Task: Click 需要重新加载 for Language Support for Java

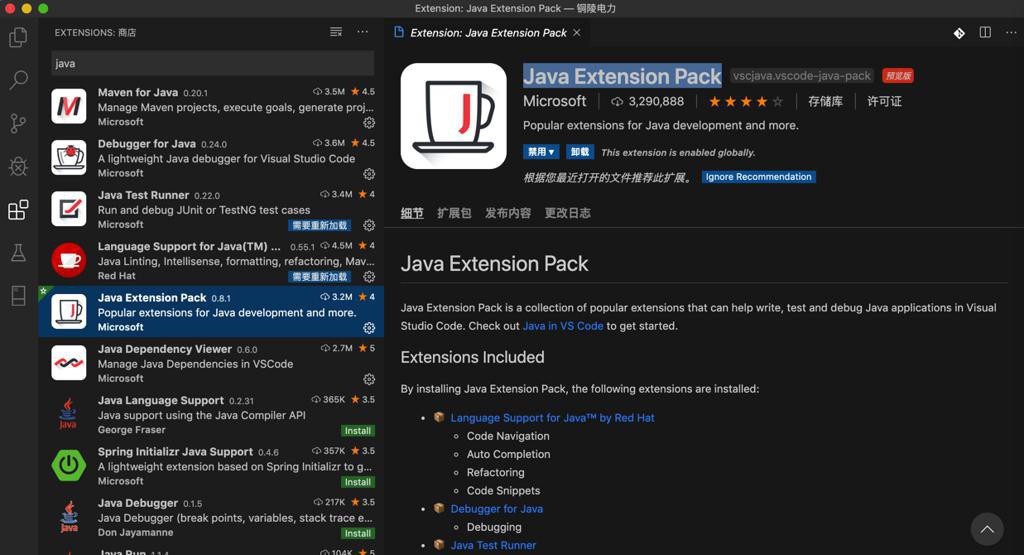Action: point(320,277)
